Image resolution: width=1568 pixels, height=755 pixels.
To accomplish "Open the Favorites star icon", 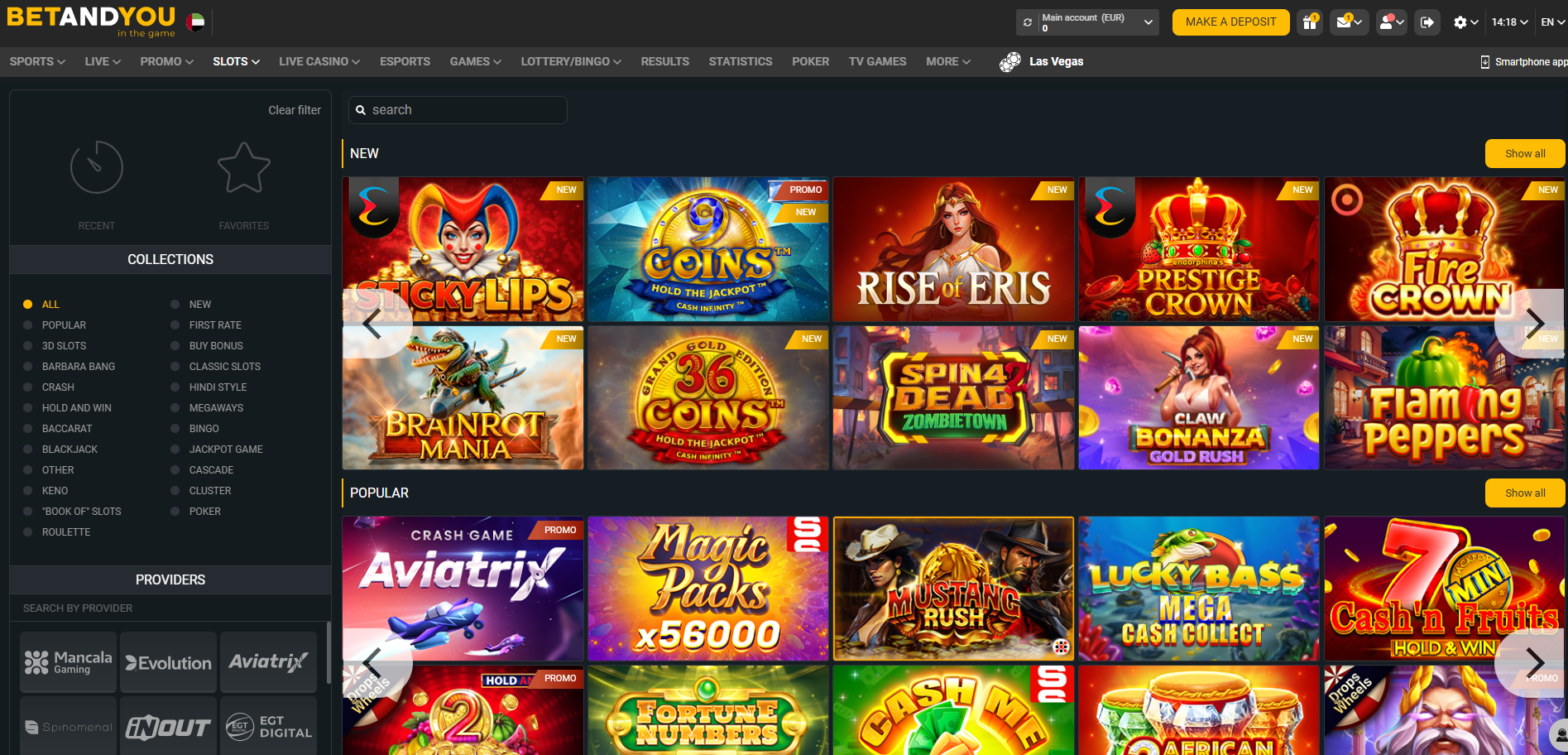I will click(243, 167).
